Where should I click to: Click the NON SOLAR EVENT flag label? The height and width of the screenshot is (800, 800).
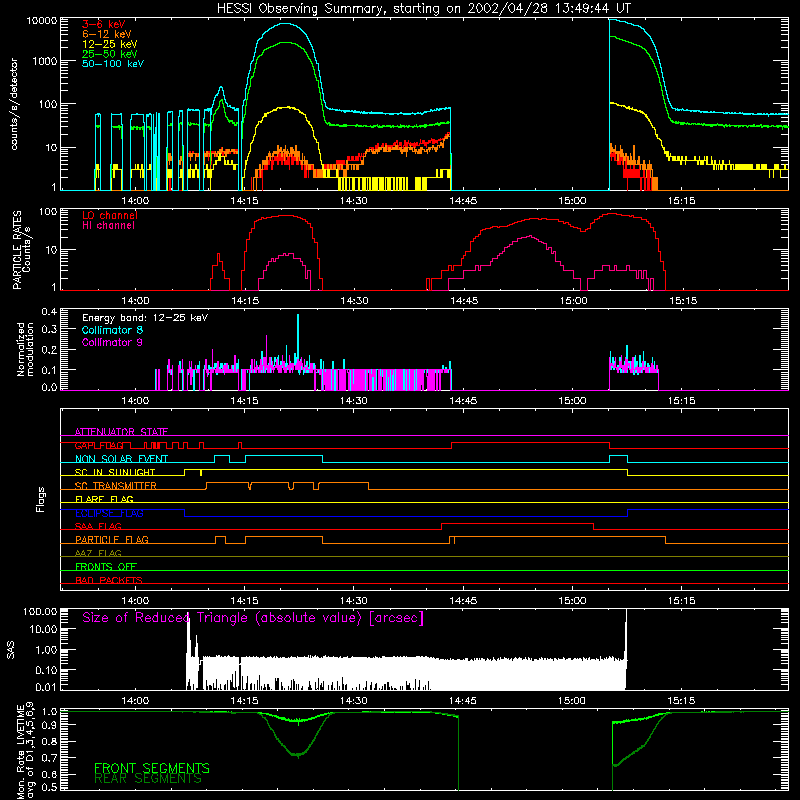[121, 459]
